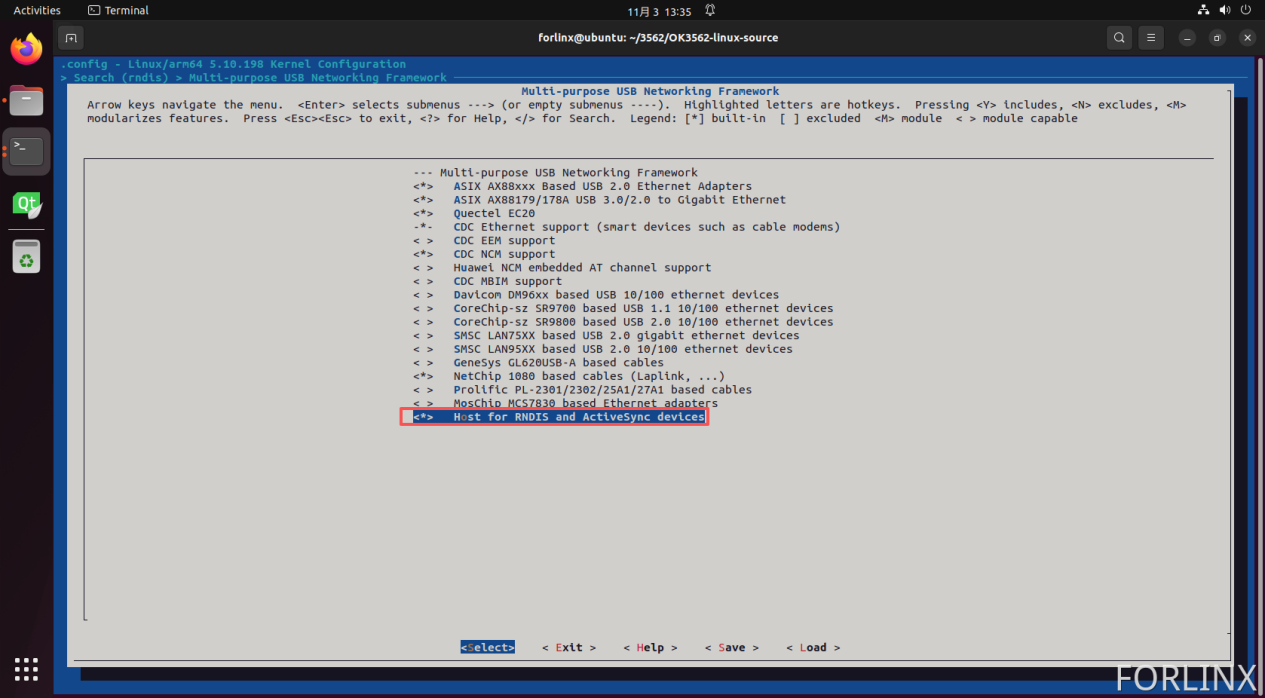Launch Qt Creator from the dock
Screen dimensions: 1265x698
(x=25, y=203)
